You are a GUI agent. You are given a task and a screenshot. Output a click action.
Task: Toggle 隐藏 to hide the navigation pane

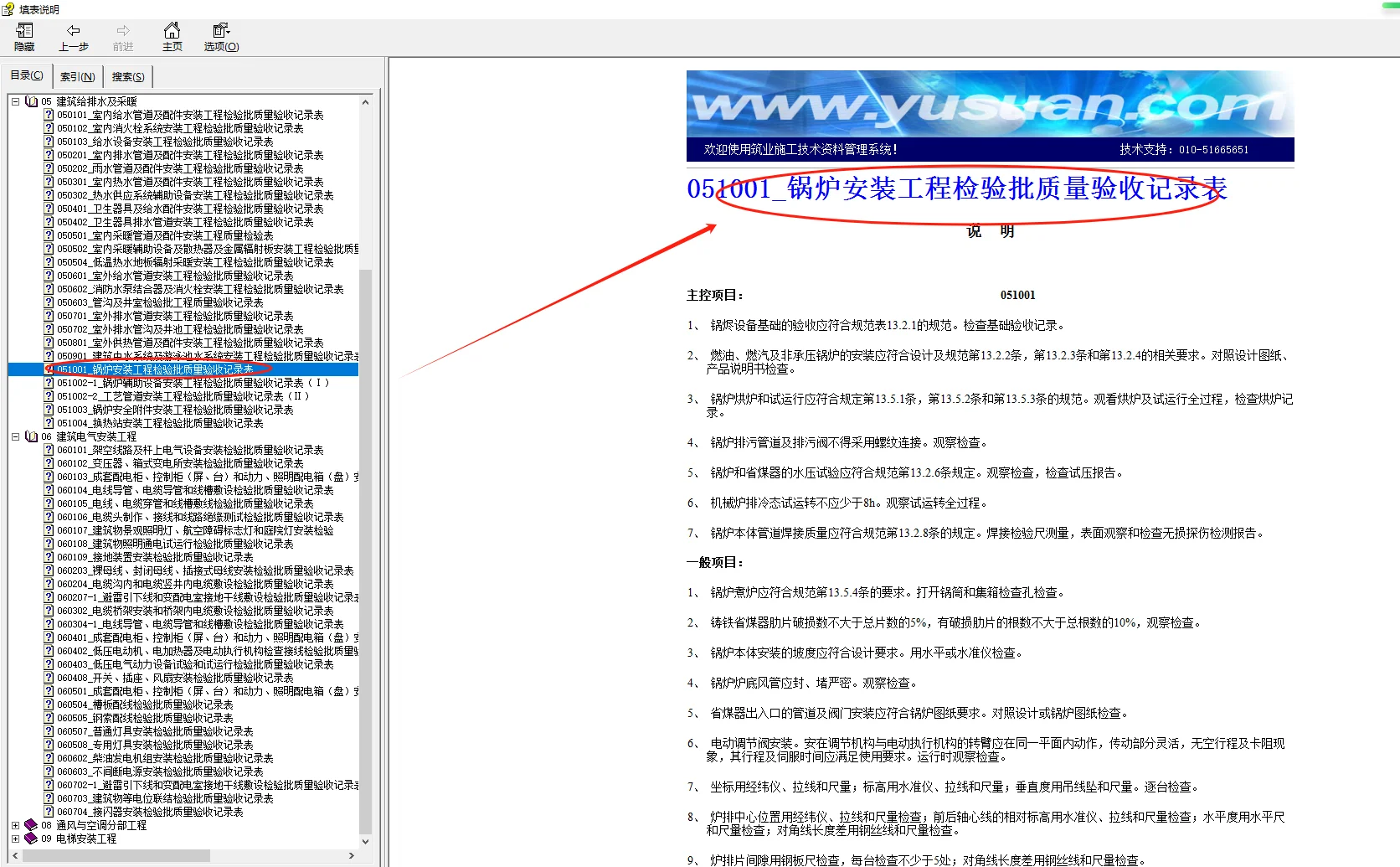click(23, 37)
